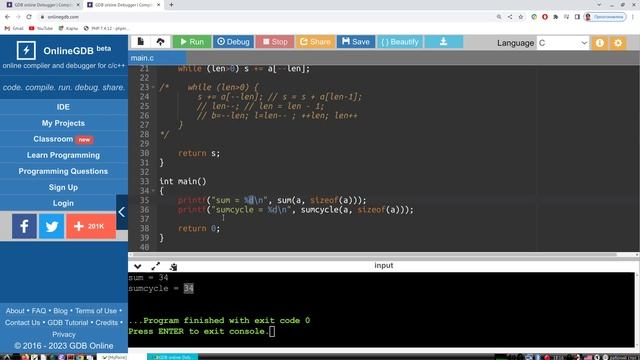Run the program with the green Run button
The image size is (640, 360).
[x=192, y=42]
